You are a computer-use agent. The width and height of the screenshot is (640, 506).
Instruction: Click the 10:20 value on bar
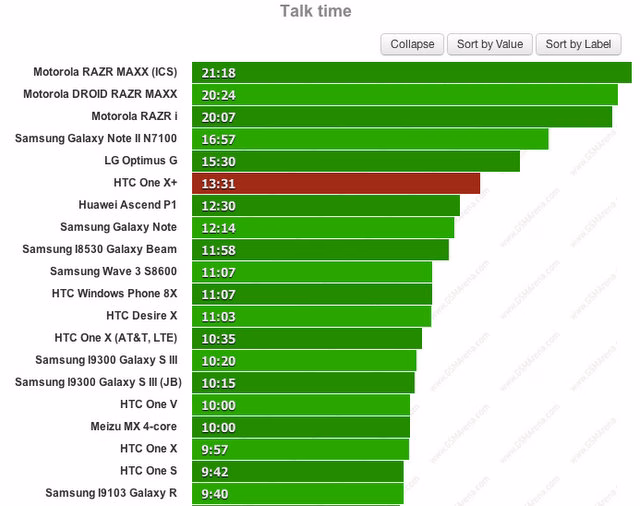click(x=218, y=361)
